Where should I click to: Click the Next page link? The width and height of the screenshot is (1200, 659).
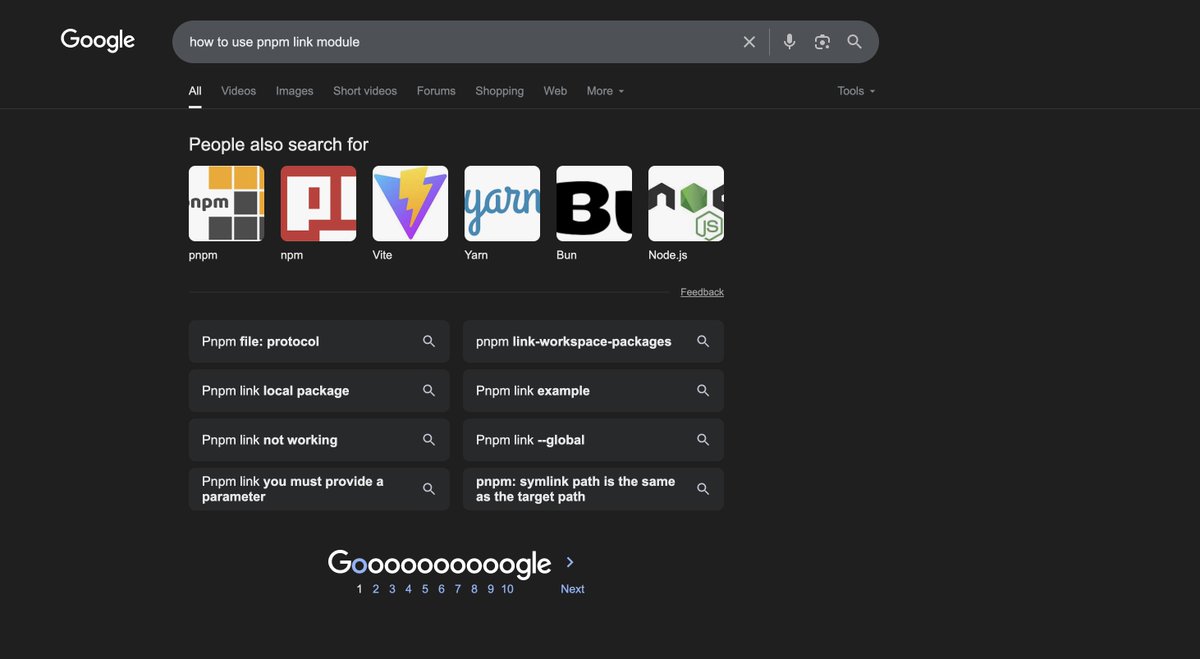tap(572, 589)
